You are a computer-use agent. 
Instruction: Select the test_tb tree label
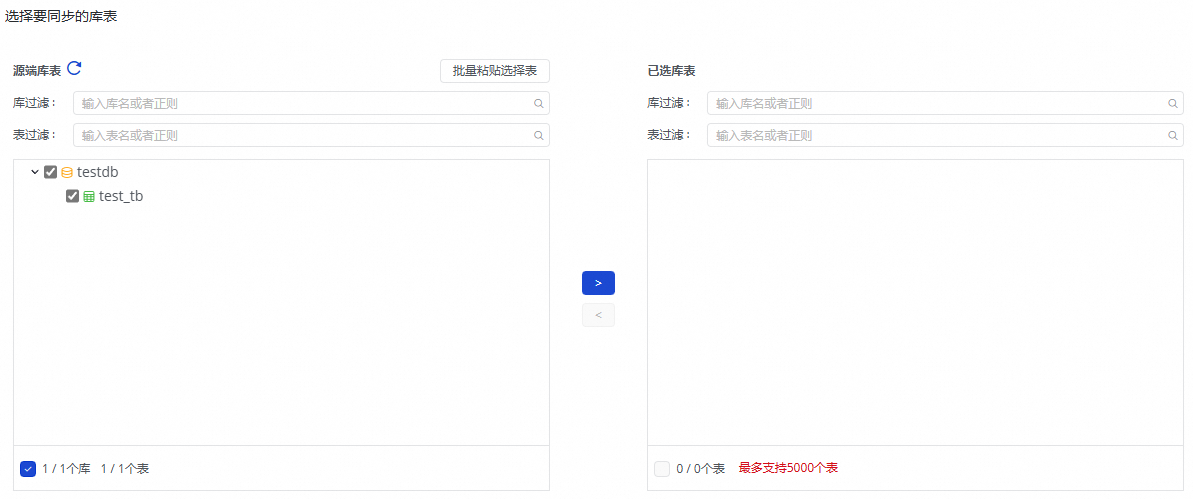point(121,196)
